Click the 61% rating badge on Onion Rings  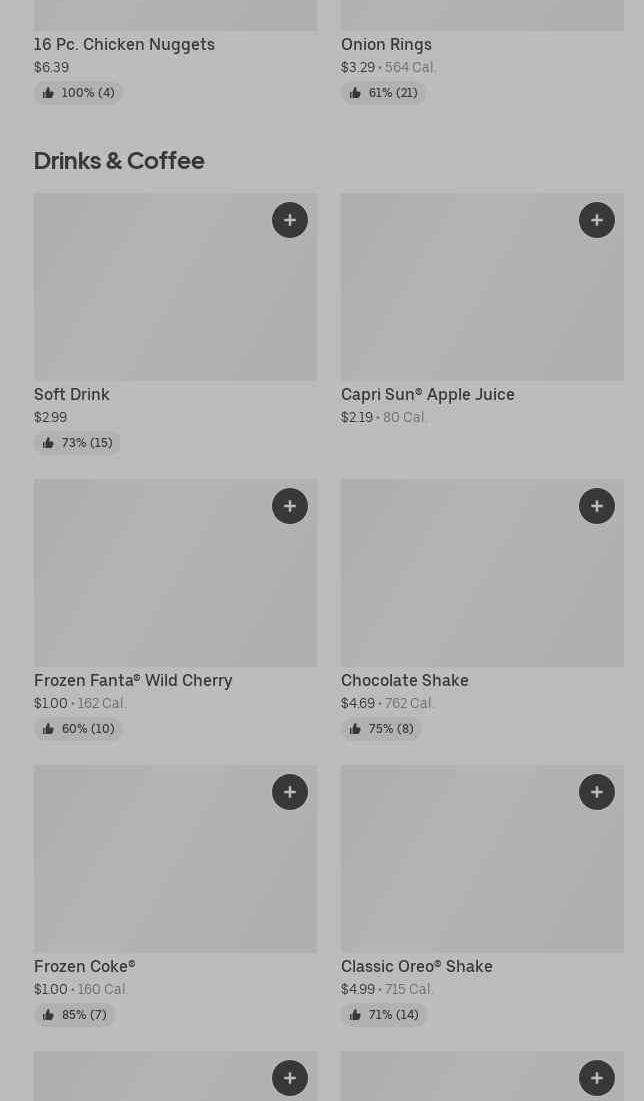(x=384, y=93)
